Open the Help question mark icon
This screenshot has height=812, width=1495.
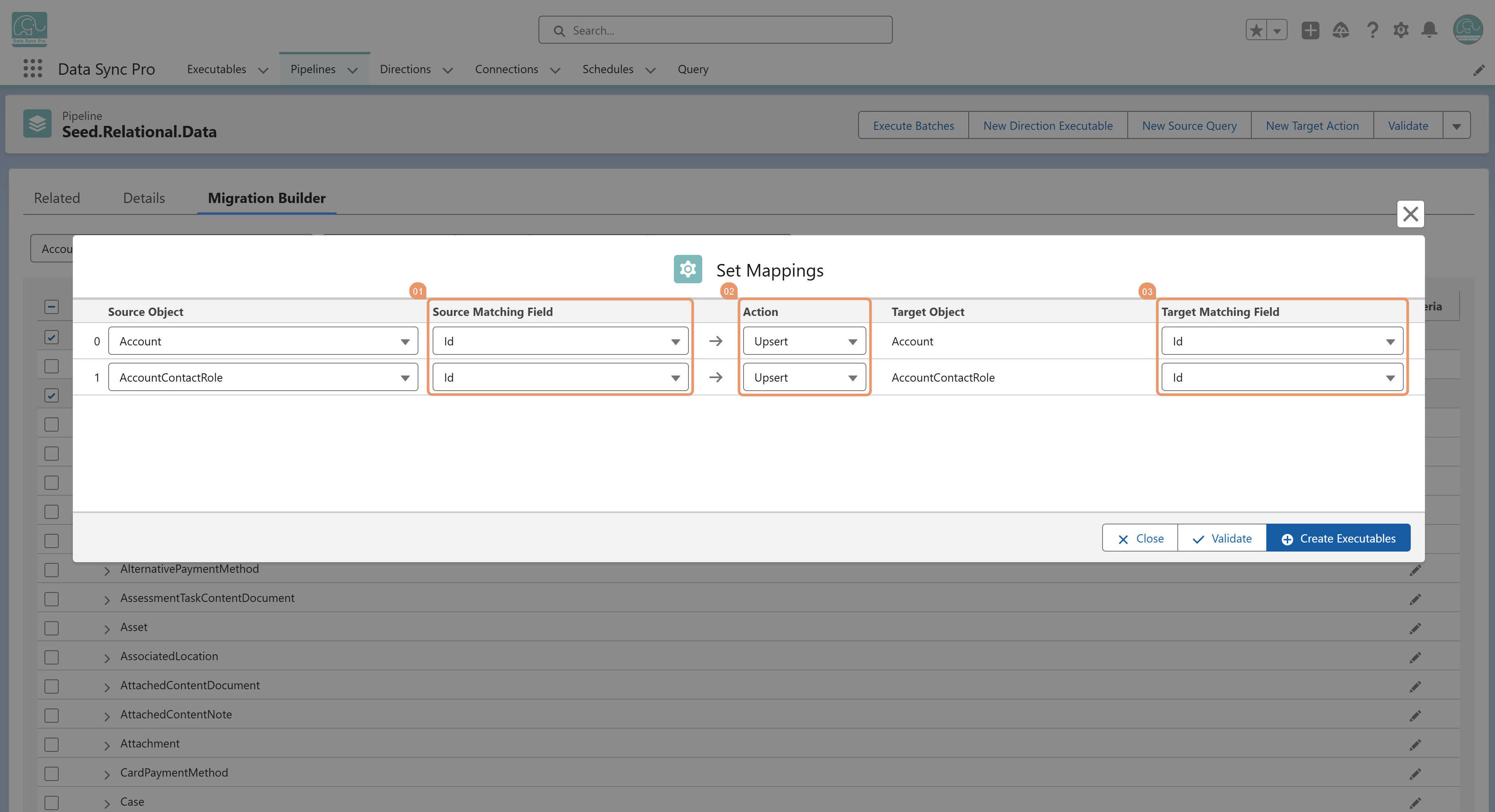click(x=1373, y=30)
